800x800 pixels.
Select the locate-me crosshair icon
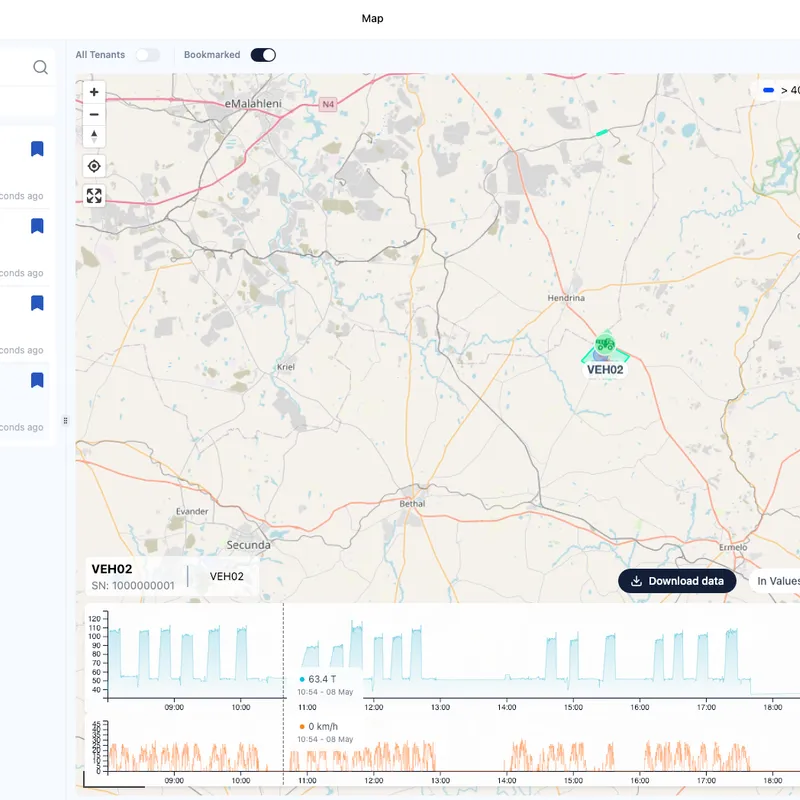[94, 165]
